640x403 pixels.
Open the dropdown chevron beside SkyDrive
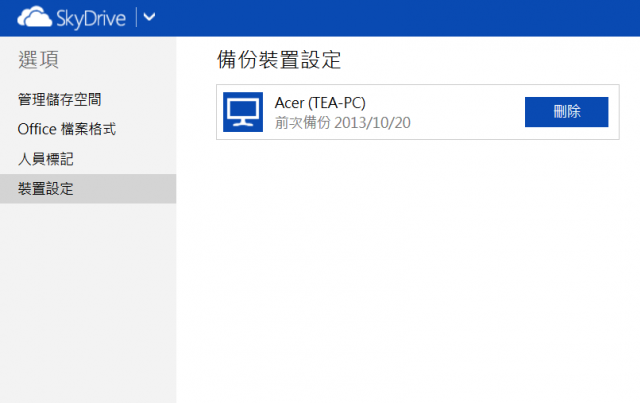coord(149,17)
